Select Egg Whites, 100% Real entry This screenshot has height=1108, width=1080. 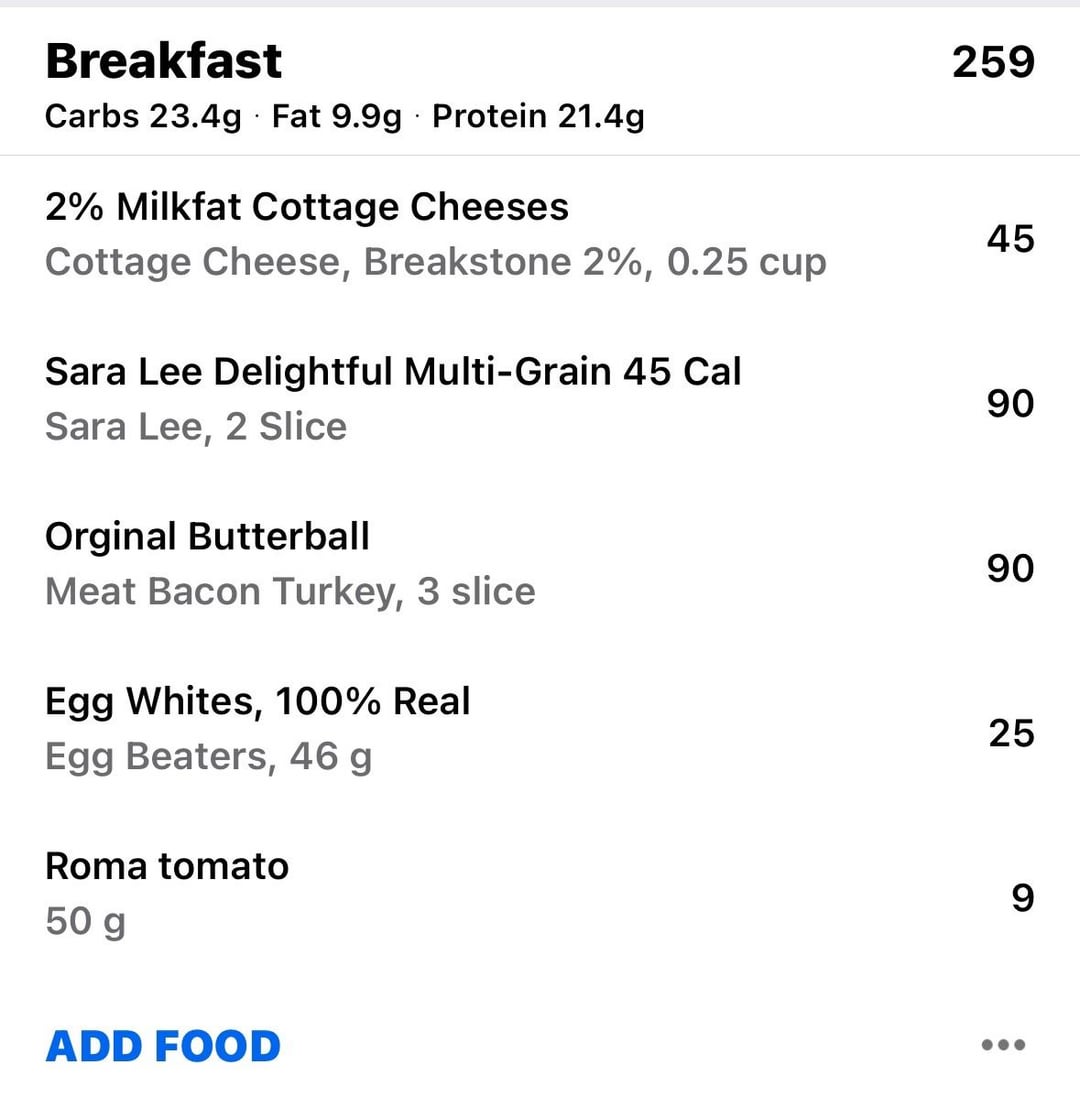click(540, 729)
